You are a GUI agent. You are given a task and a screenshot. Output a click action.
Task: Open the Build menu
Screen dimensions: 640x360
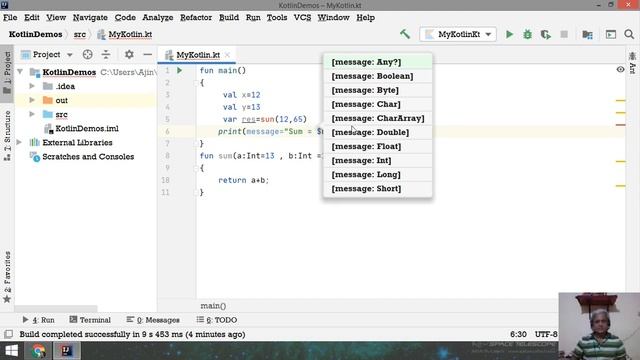coord(229,18)
